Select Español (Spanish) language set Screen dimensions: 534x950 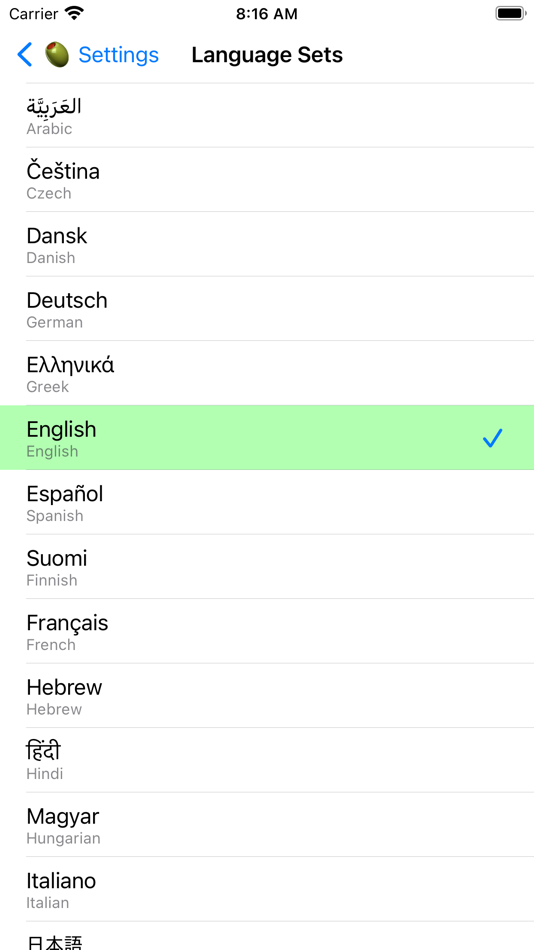(267, 502)
